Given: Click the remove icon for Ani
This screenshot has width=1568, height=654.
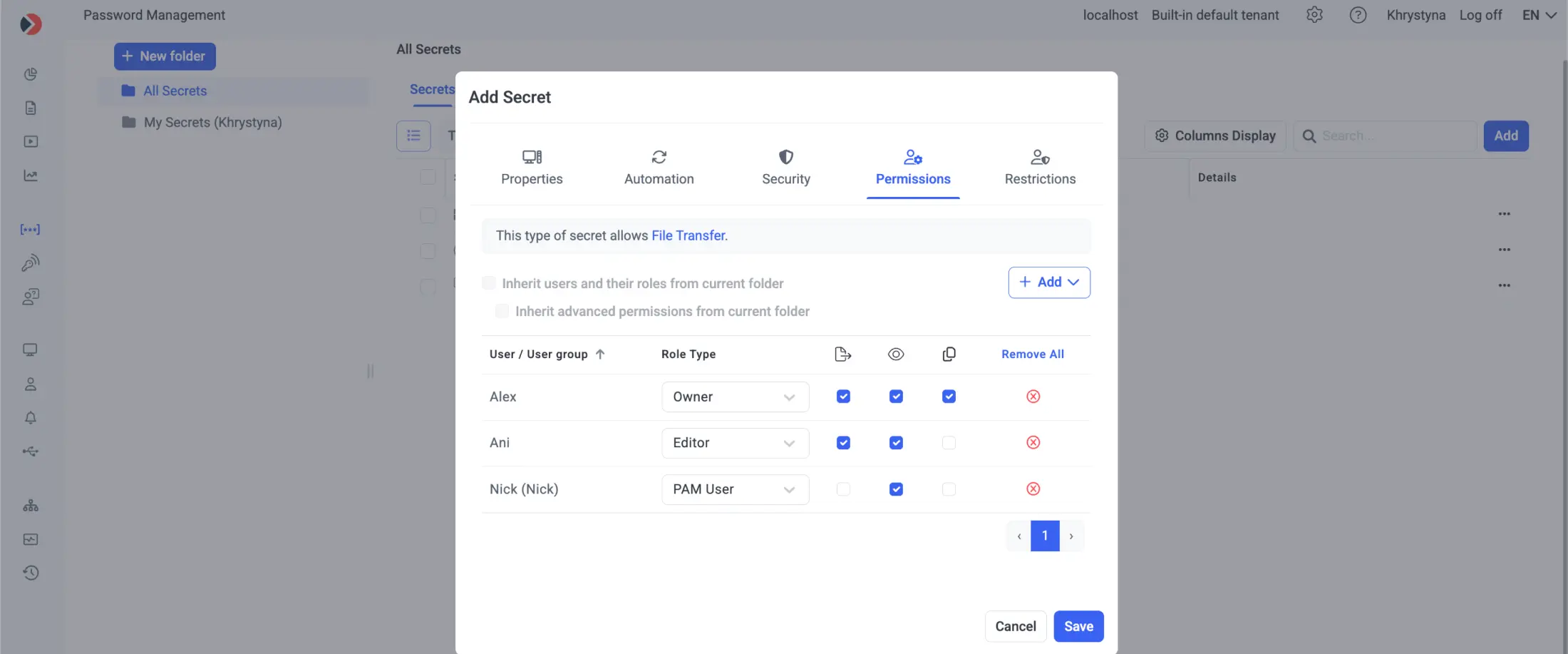Looking at the screenshot, I should tap(1033, 443).
